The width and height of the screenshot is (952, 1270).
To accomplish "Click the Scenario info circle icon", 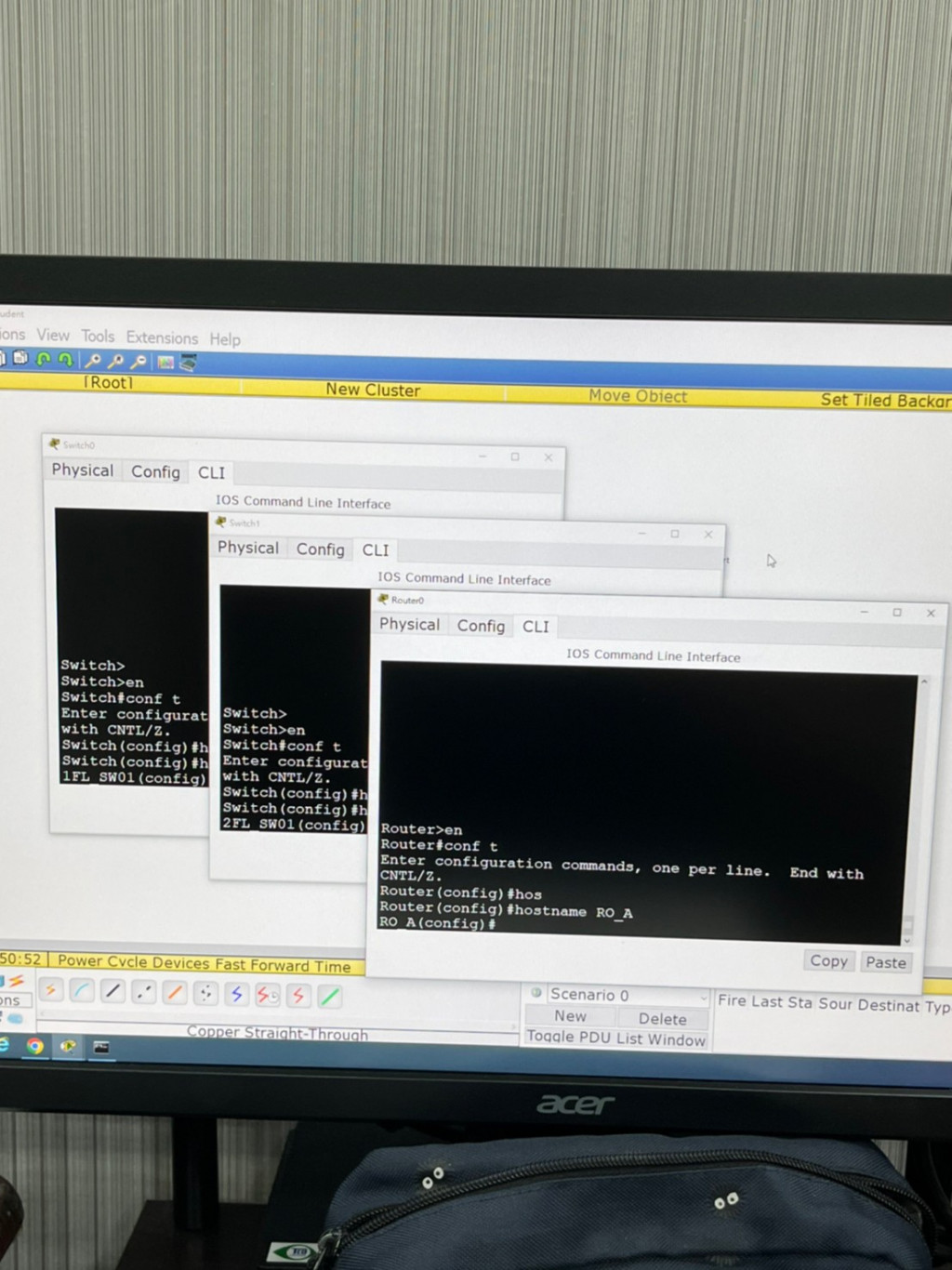I will [536, 993].
